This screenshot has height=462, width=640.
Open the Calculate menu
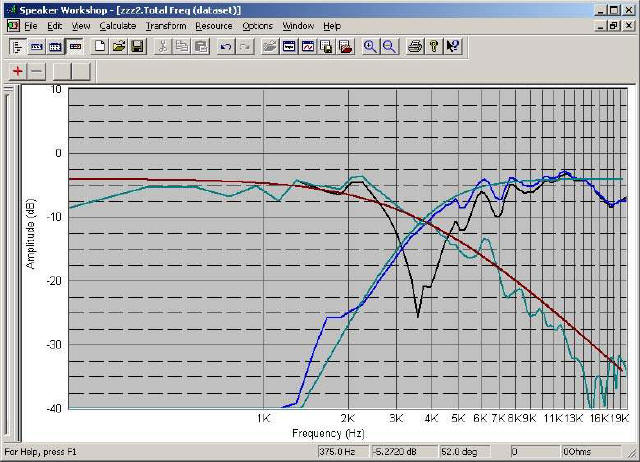pos(117,25)
